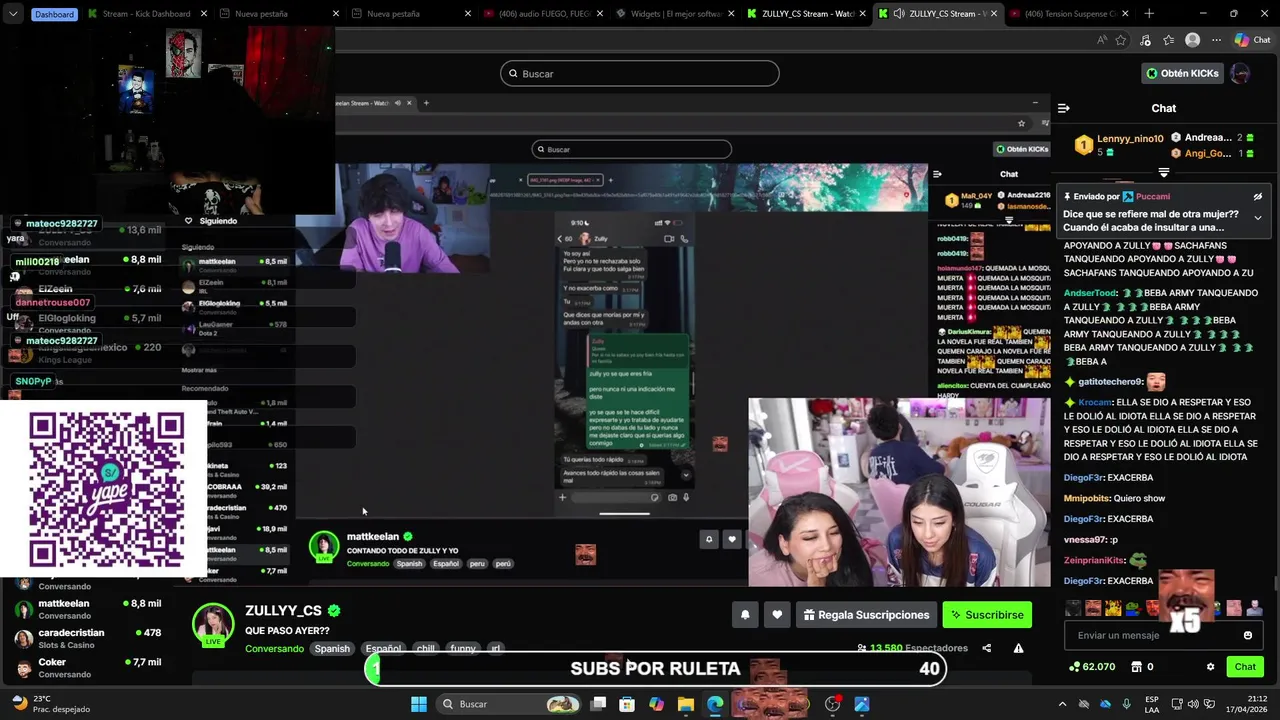Screen dimensions: 1280x720
Task: Open Microsoft Edge from taskbar
Action: (715, 704)
